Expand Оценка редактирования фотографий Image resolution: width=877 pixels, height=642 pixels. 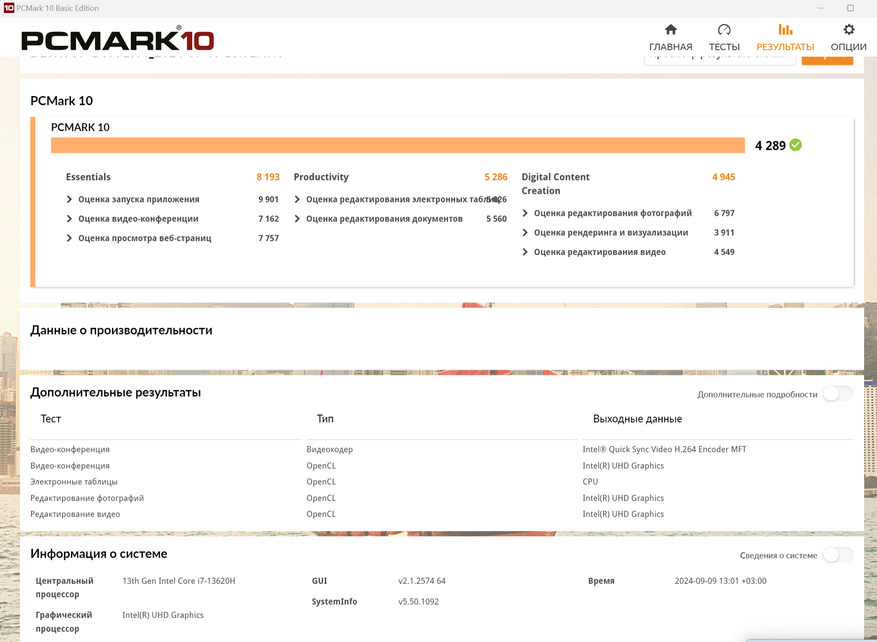(x=525, y=213)
